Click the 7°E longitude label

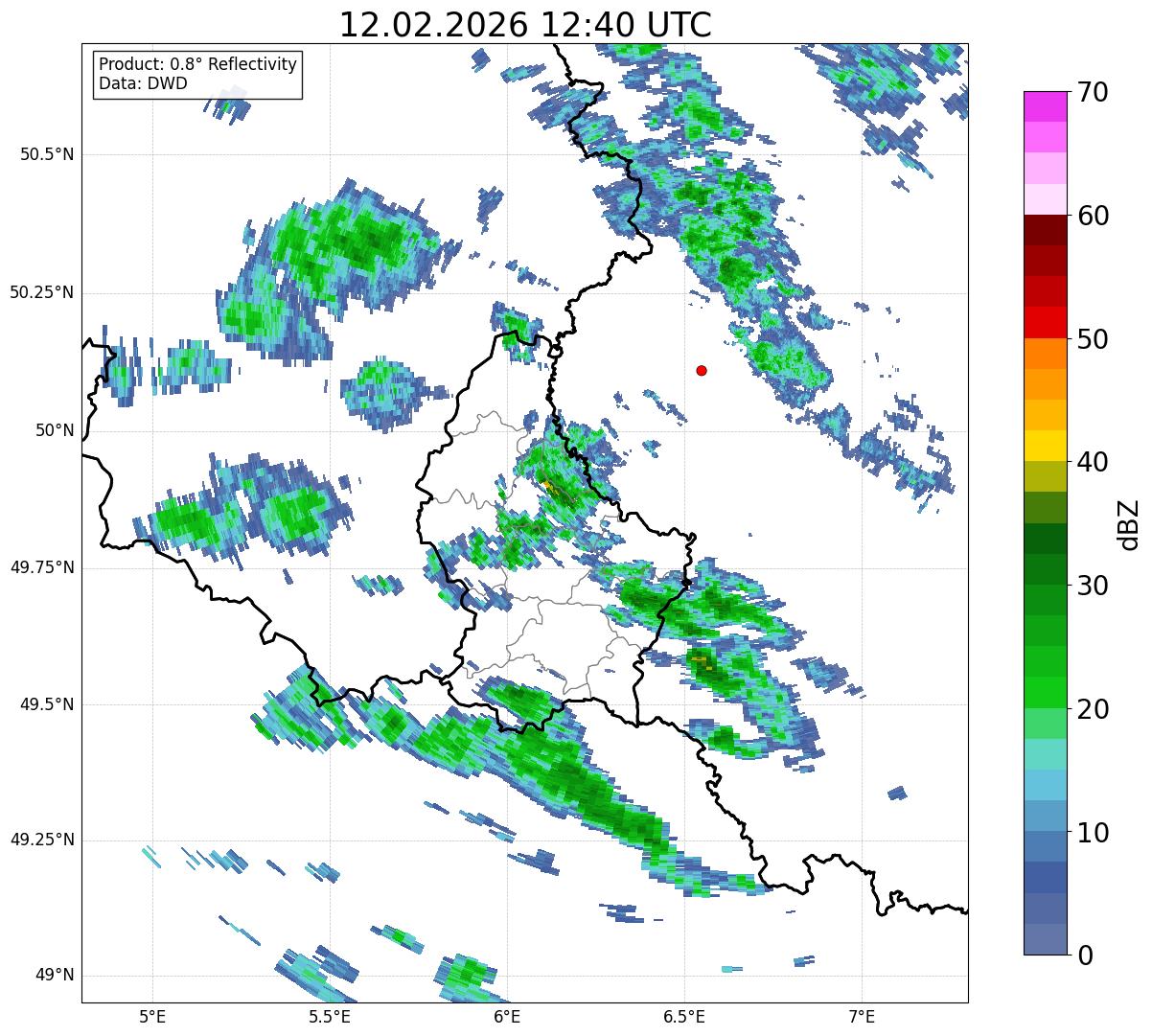click(x=862, y=1016)
